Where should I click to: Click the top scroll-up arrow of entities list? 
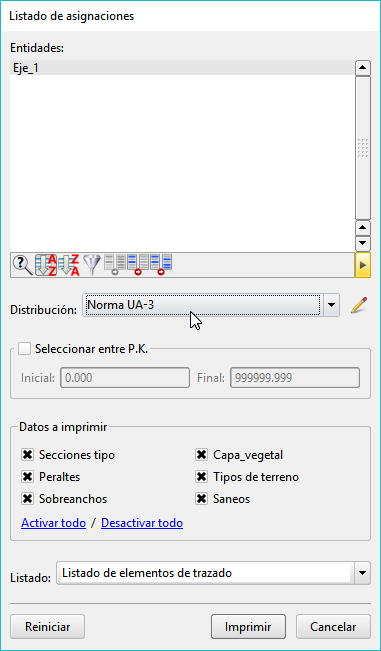coord(363,68)
